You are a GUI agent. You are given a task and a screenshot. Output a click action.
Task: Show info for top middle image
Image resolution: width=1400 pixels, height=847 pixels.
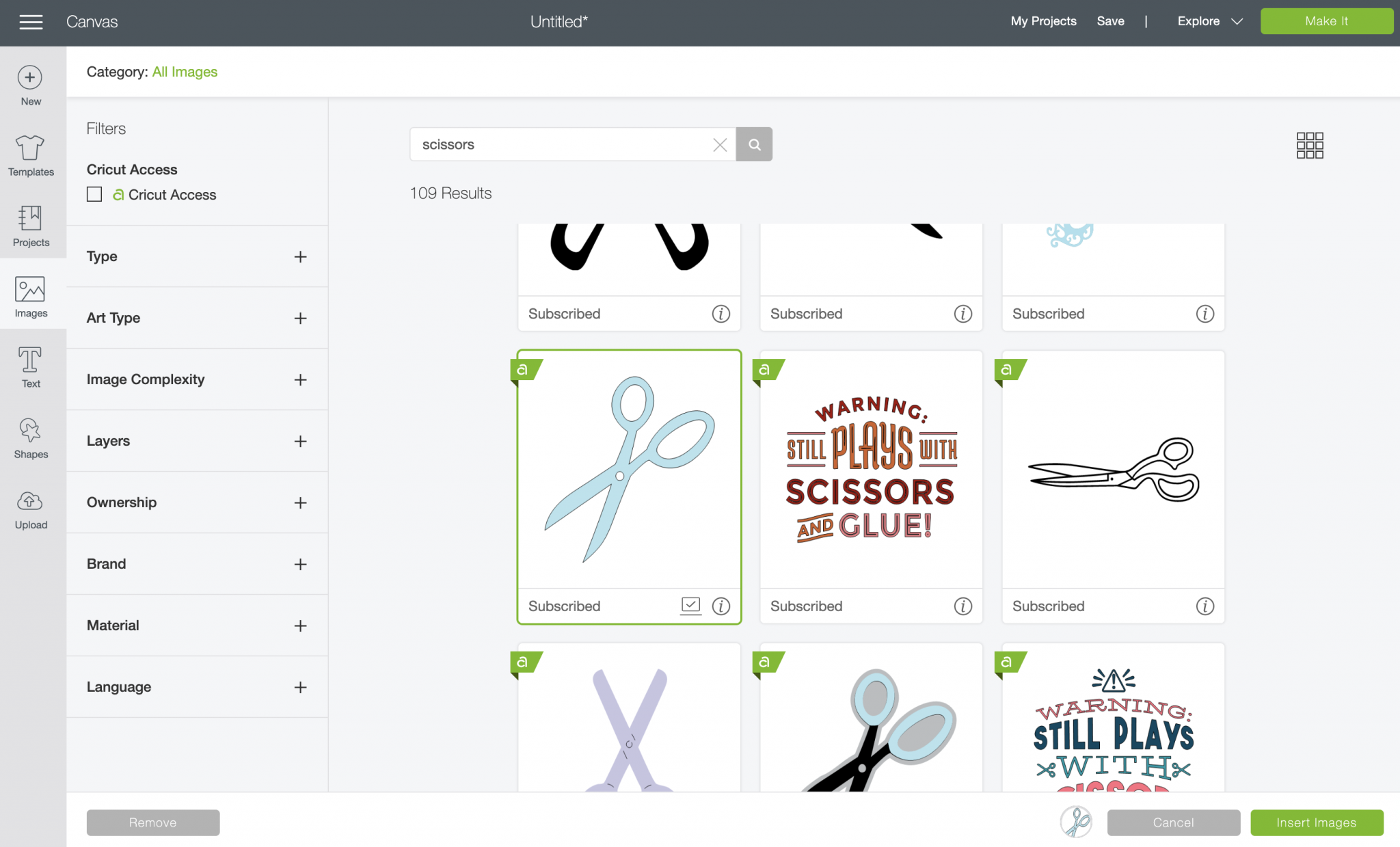(x=963, y=314)
